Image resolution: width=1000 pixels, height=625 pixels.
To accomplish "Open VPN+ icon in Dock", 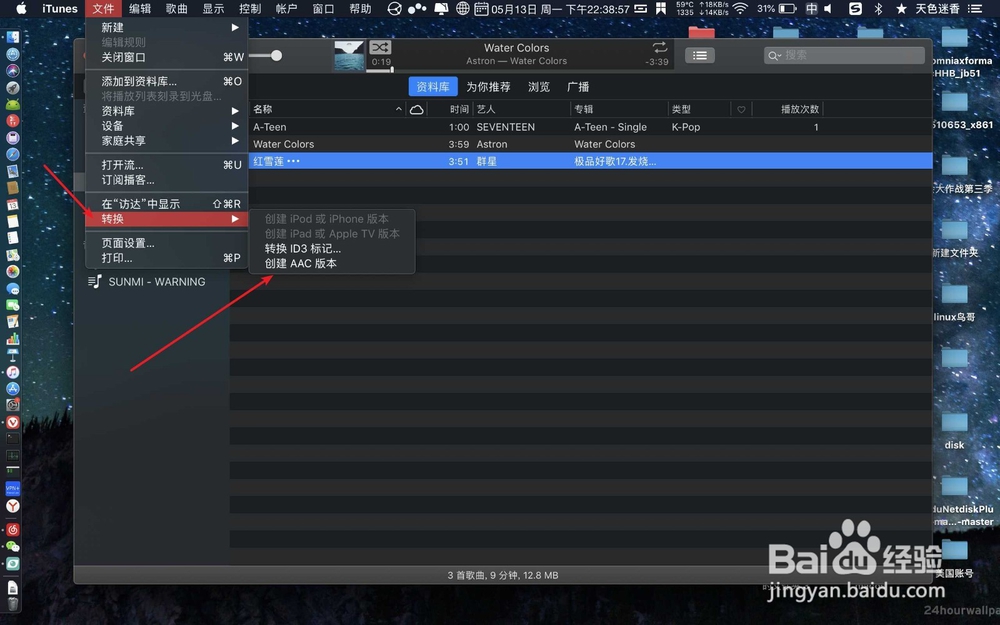I will click(13, 489).
